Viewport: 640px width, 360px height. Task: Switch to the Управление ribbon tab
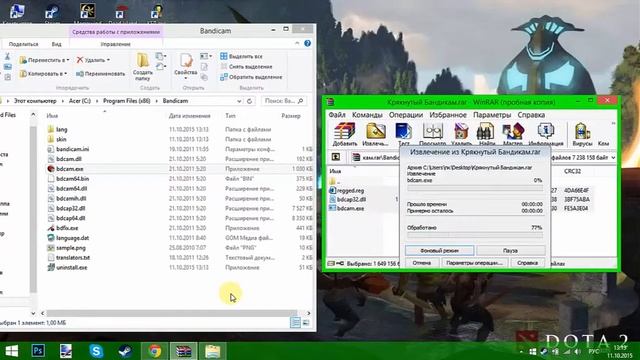pyautogui.click(x=116, y=44)
